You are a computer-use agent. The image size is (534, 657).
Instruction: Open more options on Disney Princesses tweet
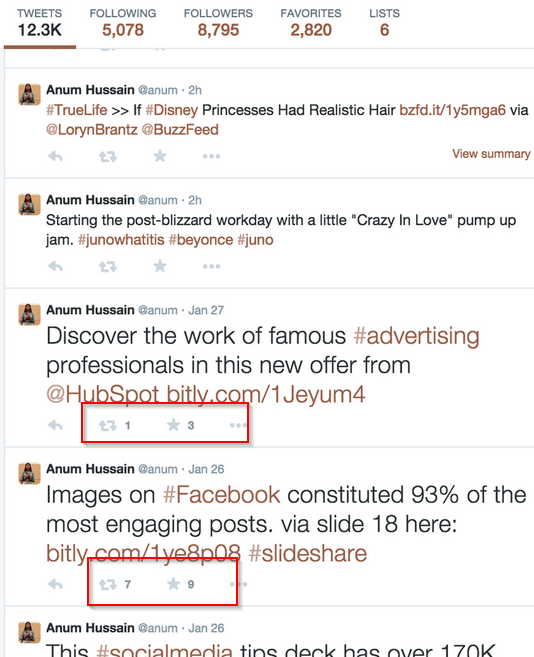[211, 156]
